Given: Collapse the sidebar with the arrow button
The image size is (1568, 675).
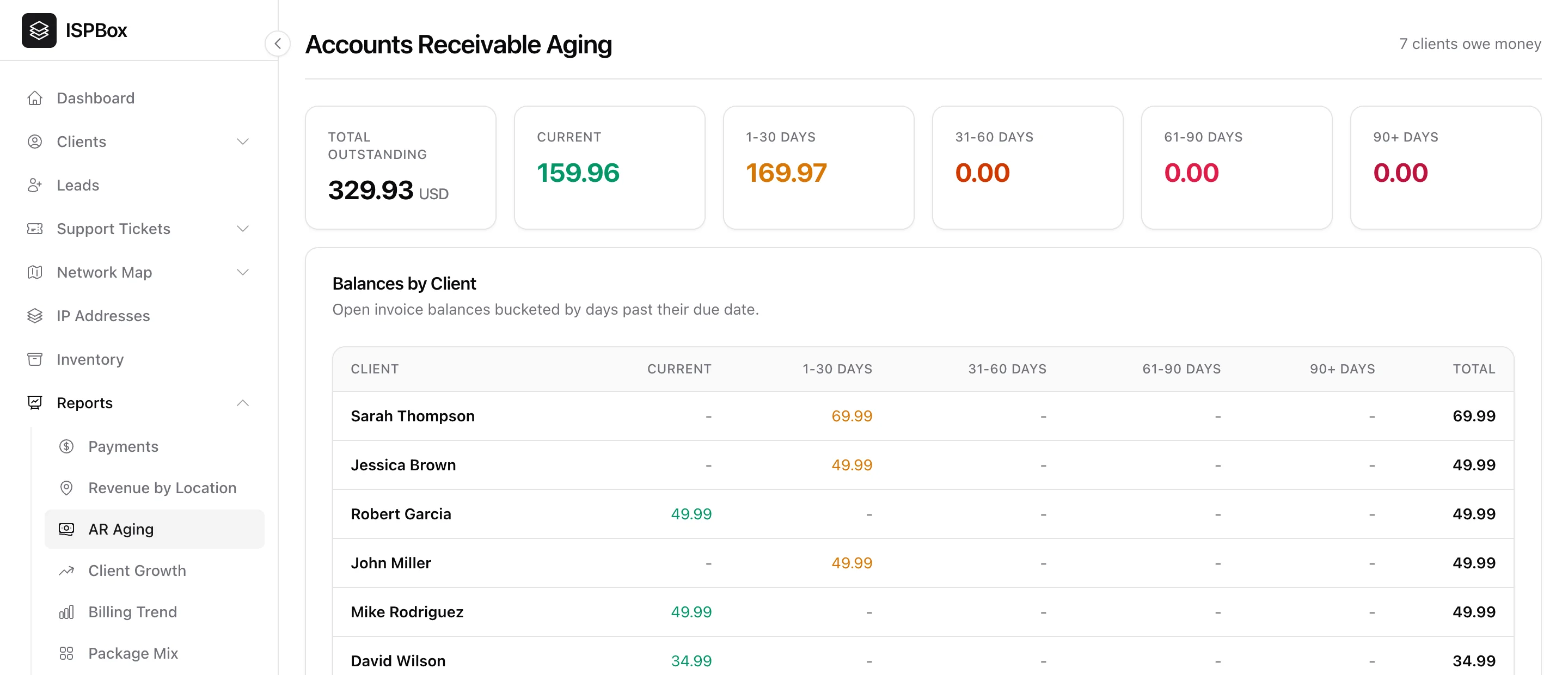Looking at the screenshot, I should click(x=278, y=44).
